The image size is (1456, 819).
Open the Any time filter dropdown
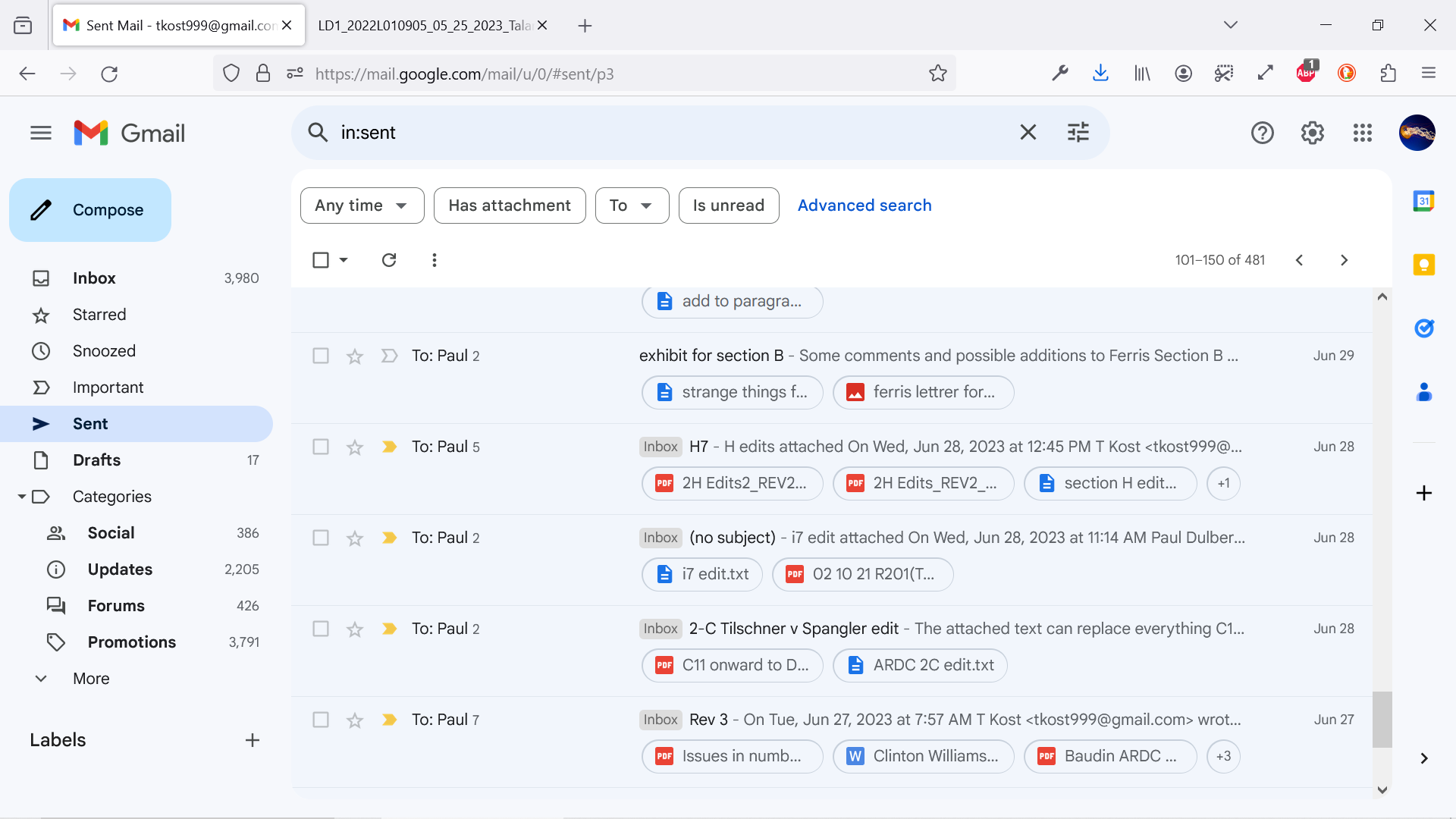click(x=362, y=206)
